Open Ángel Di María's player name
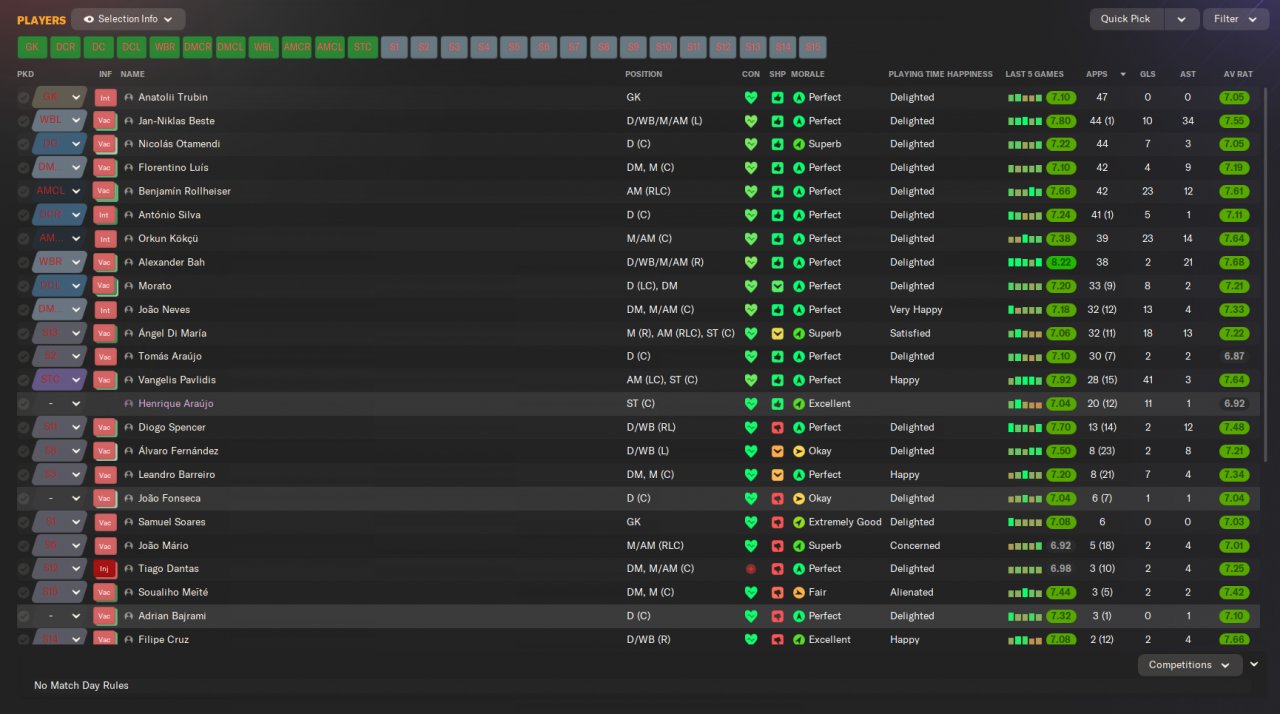The height and width of the screenshot is (714, 1280). [x=172, y=333]
